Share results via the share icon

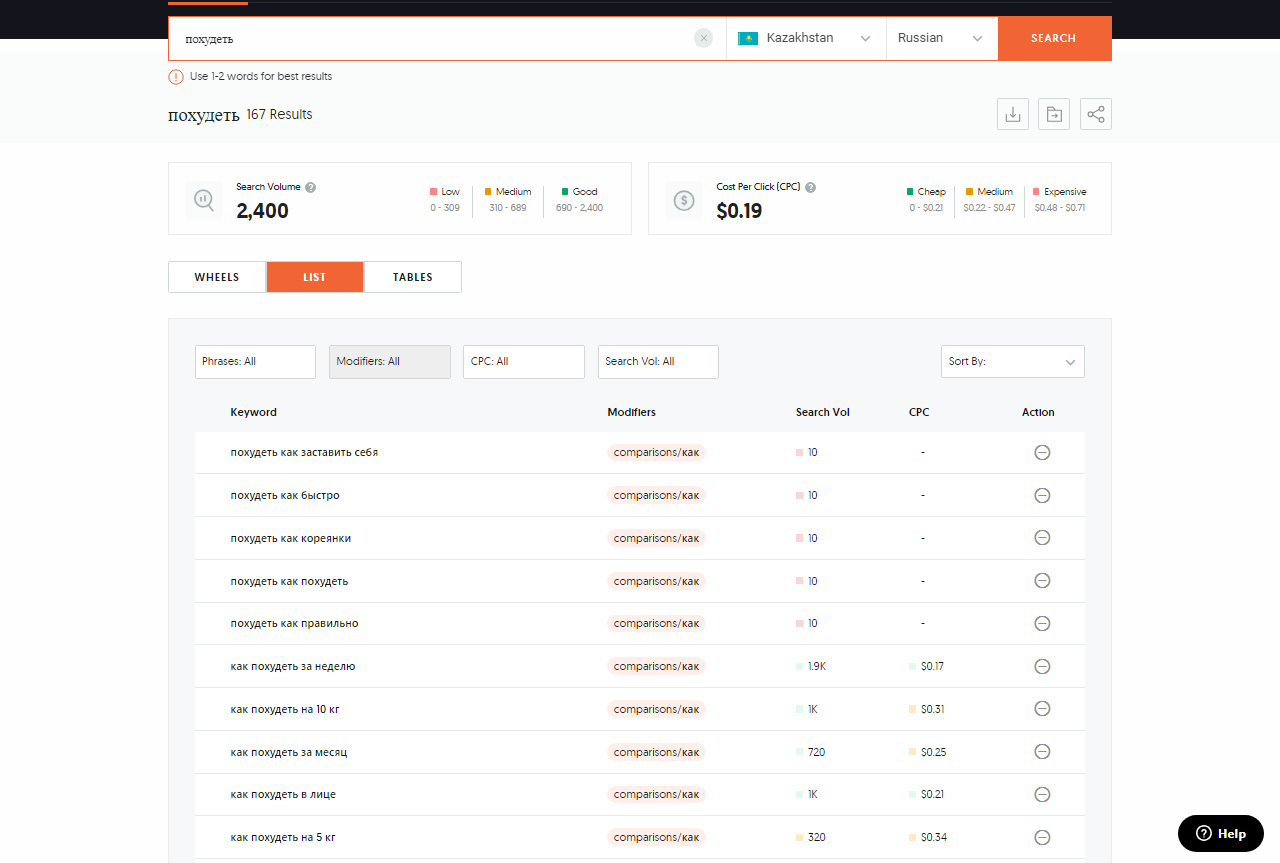[1096, 114]
